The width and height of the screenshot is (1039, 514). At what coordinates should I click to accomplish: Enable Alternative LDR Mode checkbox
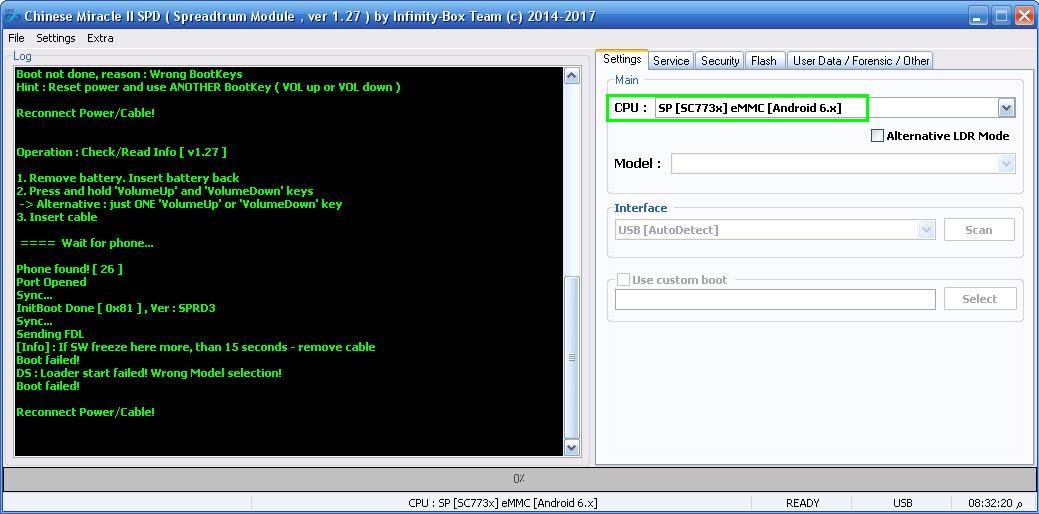click(877, 136)
